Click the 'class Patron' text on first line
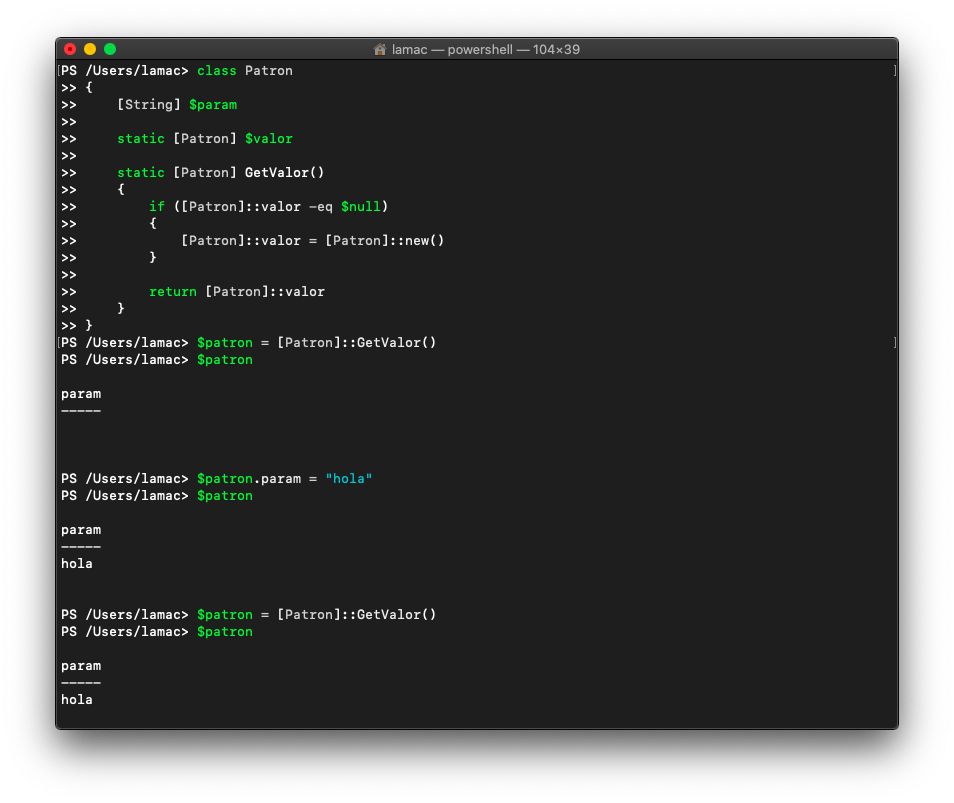 tap(245, 71)
